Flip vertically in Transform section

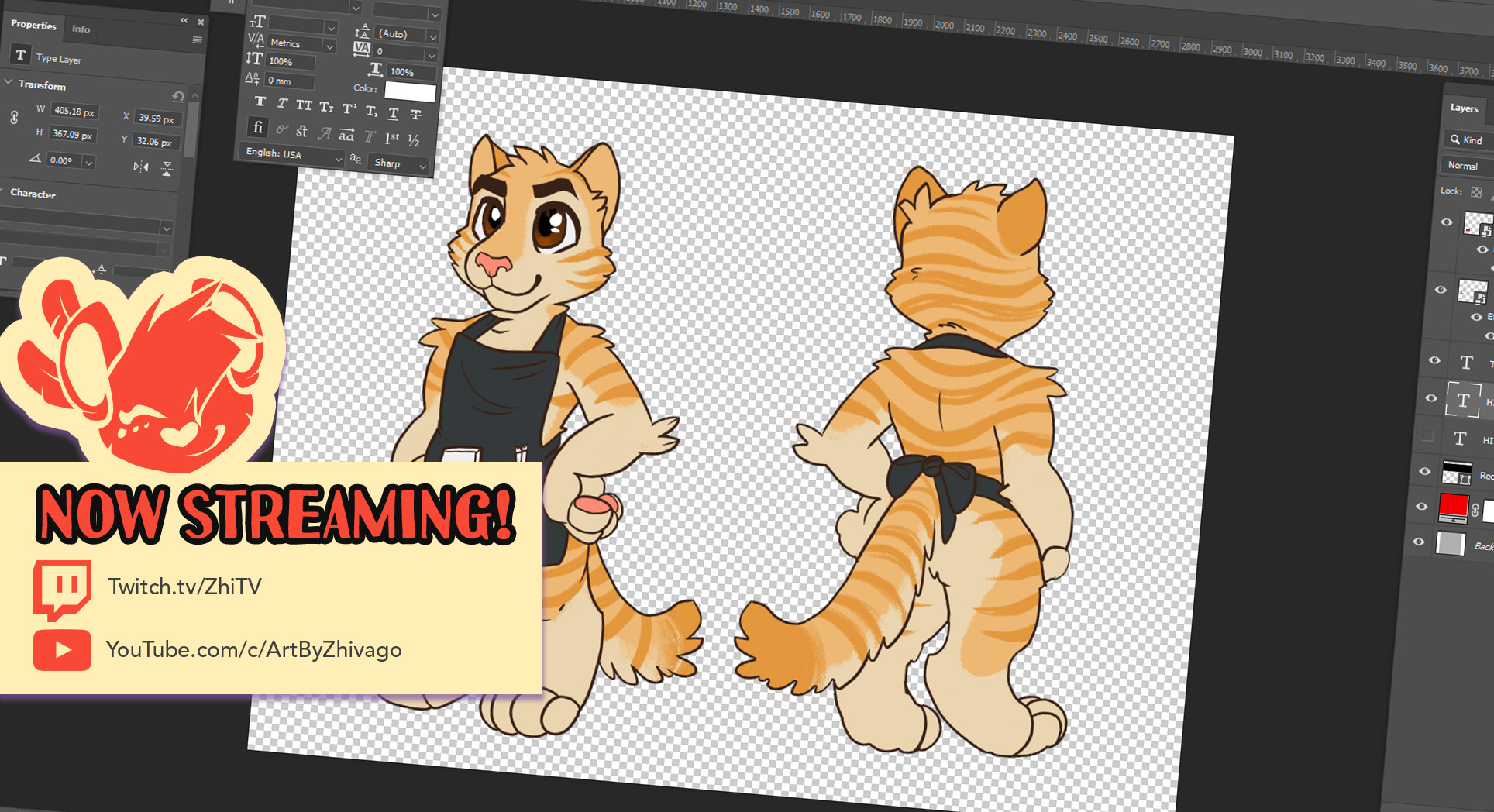click(x=167, y=168)
